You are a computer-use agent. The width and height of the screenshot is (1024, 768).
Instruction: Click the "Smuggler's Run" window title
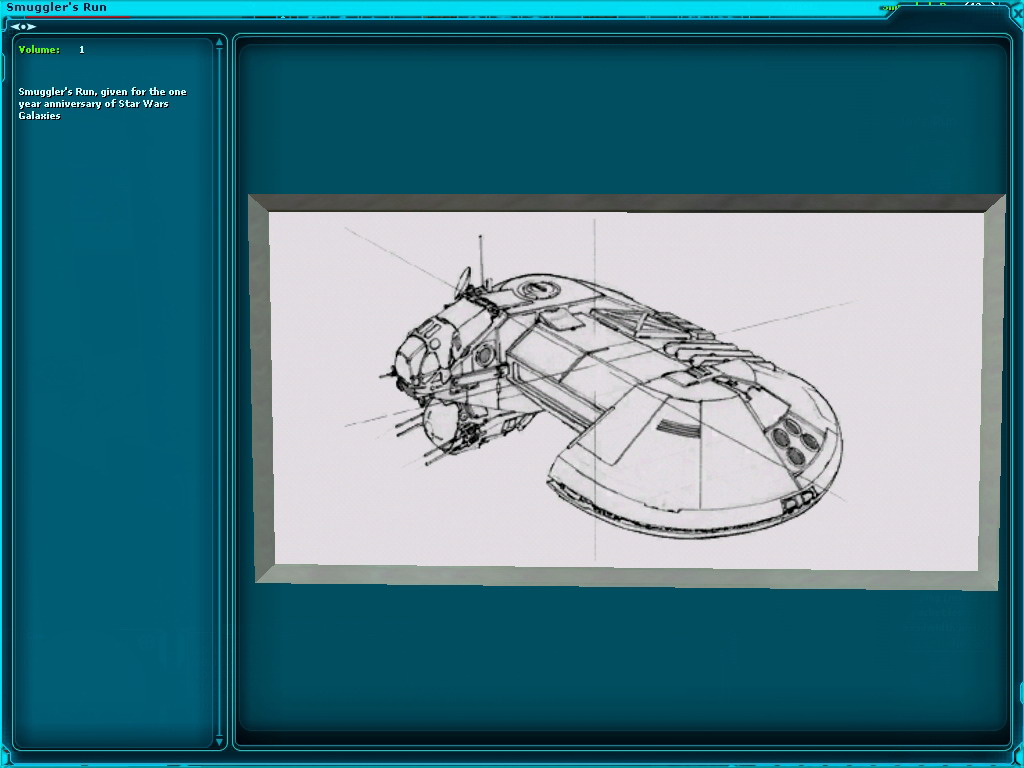[x=56, y=7]
